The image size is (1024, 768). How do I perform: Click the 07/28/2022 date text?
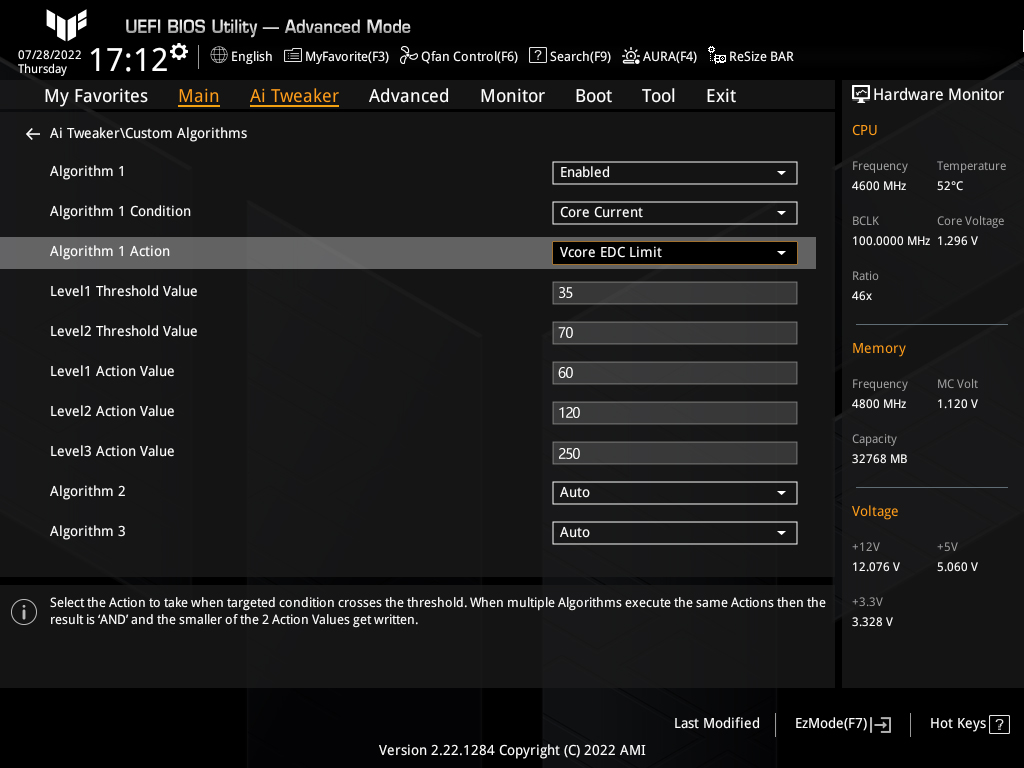click(49, 55)
